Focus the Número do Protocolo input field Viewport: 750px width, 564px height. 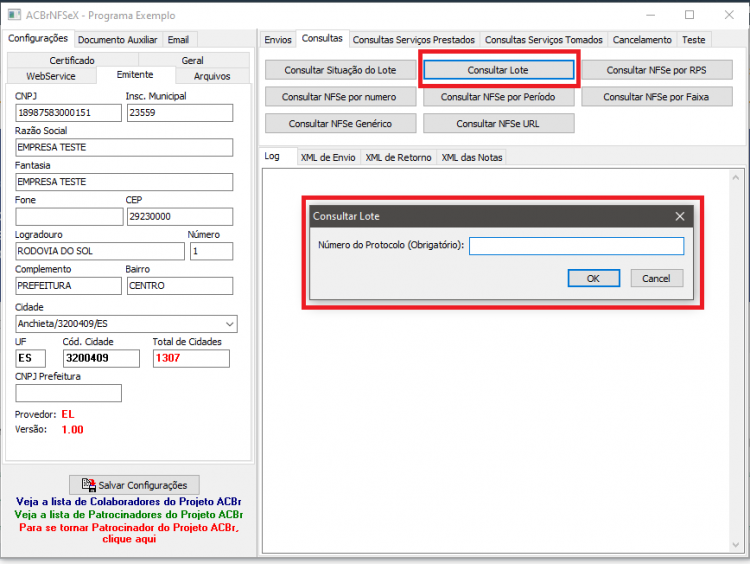pos(576,246)
